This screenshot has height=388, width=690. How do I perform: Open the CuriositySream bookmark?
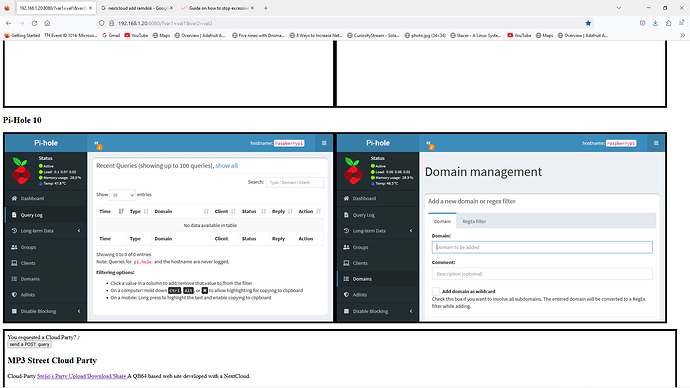click(373, 35)
